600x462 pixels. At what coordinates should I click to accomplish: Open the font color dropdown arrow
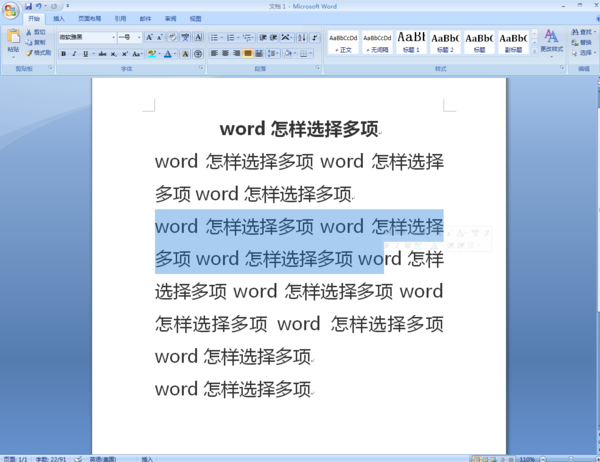click(175, 54)
